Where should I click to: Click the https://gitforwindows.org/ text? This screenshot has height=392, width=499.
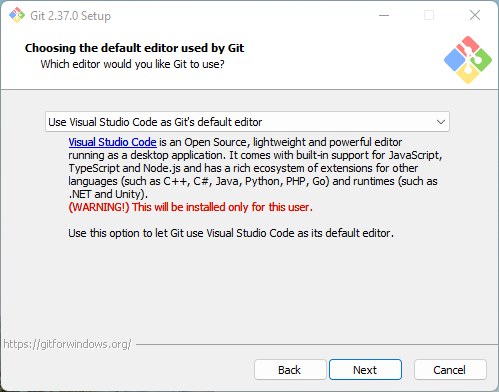[x=67, y=344]
